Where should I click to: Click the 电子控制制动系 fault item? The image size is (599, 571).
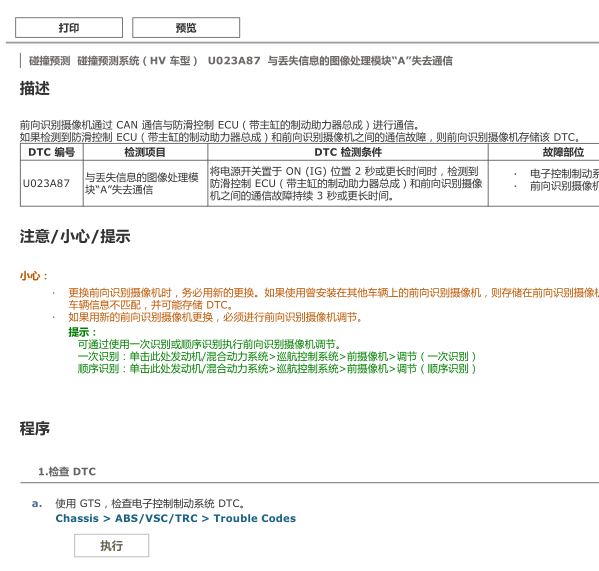tap(564, 173)
